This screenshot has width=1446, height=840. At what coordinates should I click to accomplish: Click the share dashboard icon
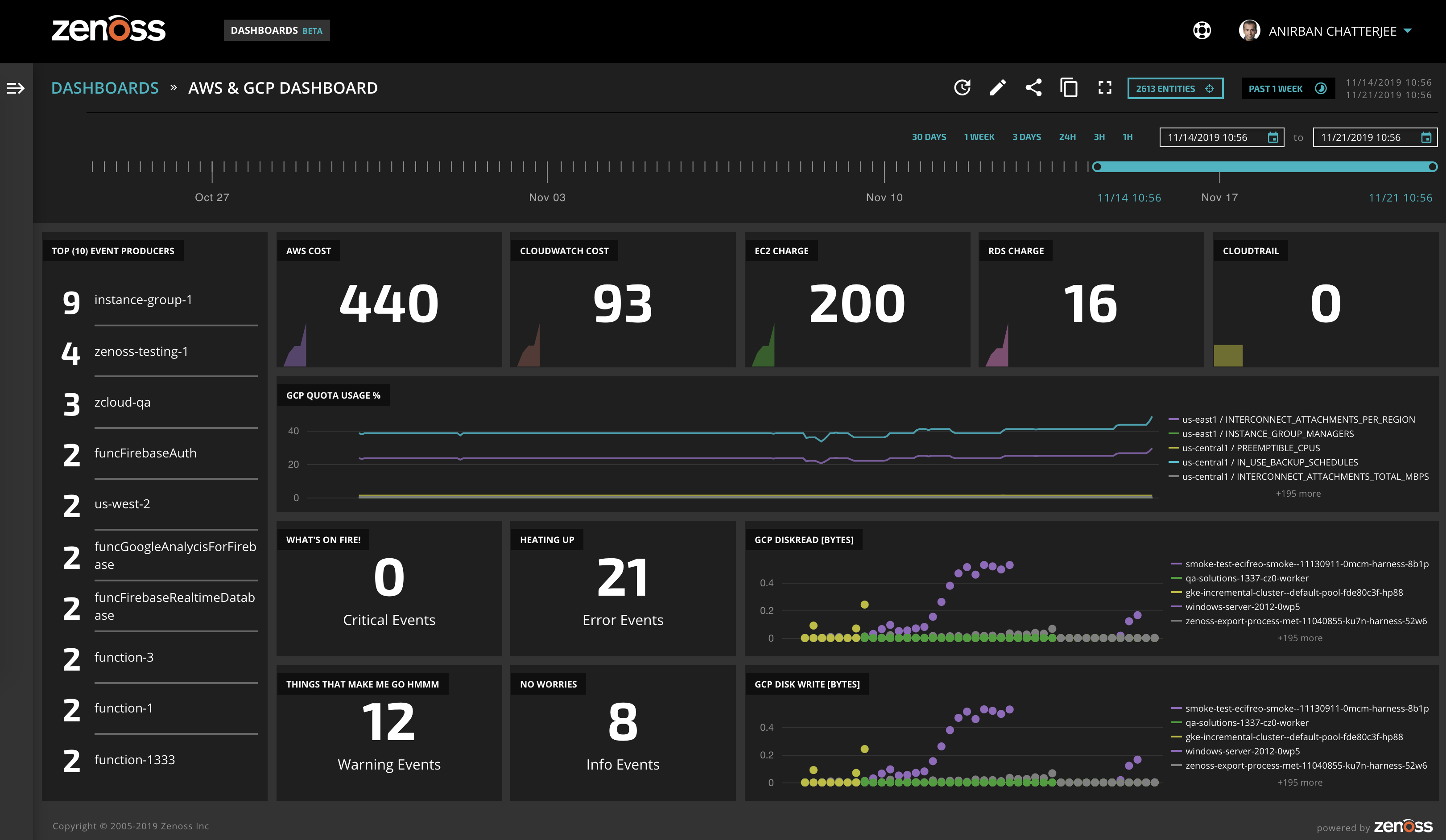1033,88
